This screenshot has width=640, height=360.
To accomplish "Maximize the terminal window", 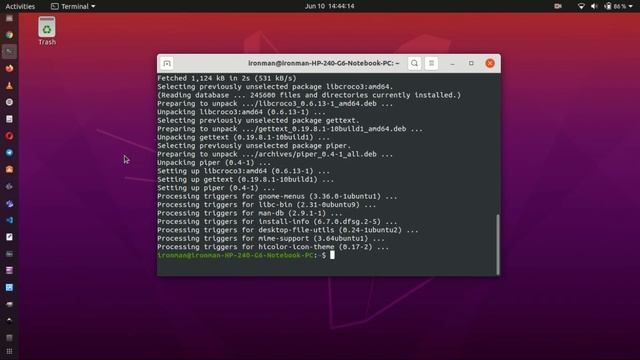I will pos(471,63).
